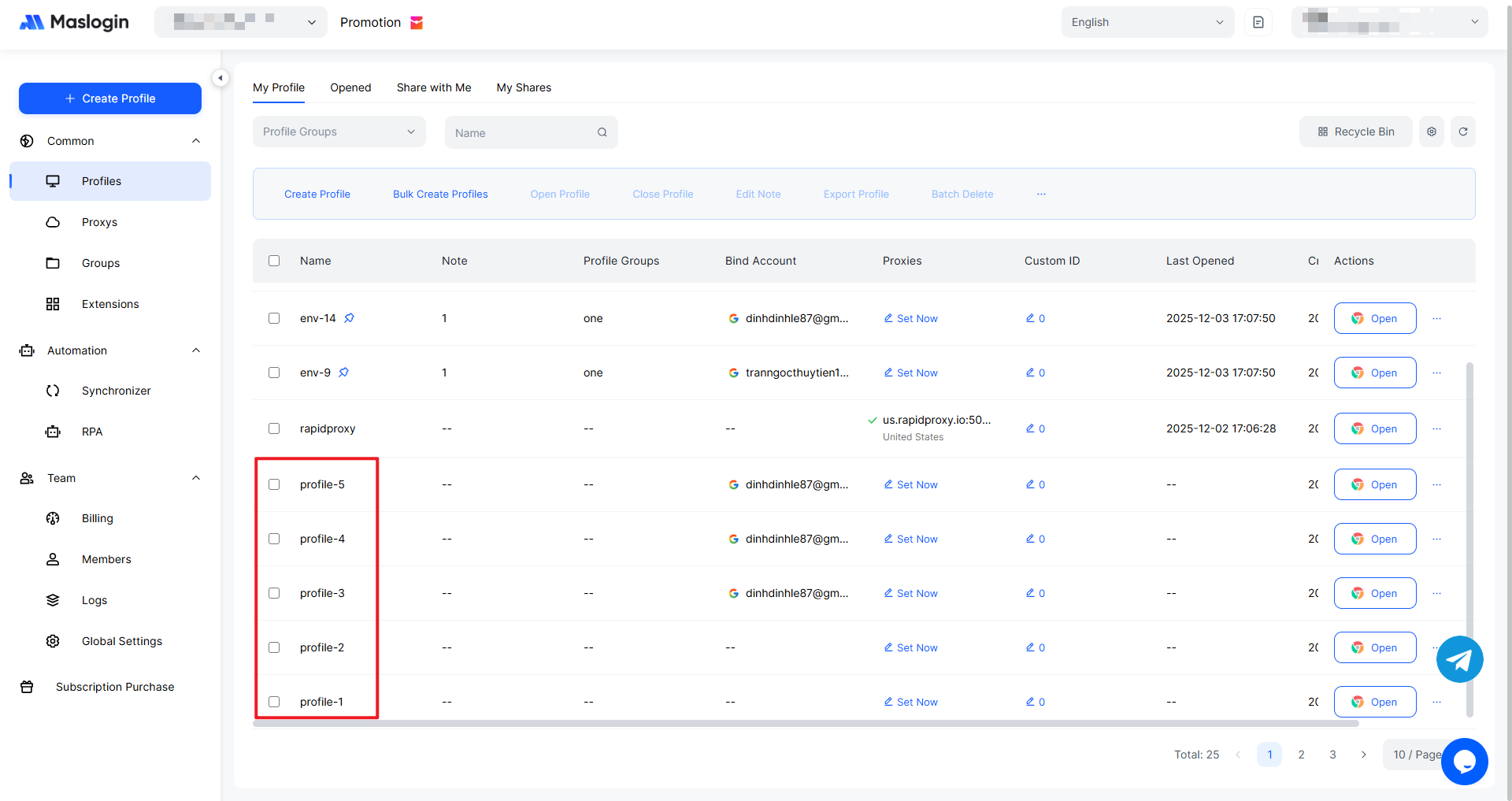This screenshot has width=1512, height=801.
Task: Collapse the Automation sidebar section
Action: (x=195, y=350)
